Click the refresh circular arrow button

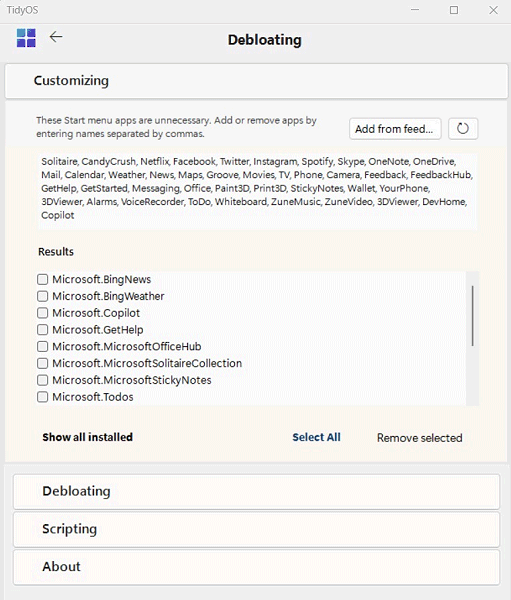[463, 129]
